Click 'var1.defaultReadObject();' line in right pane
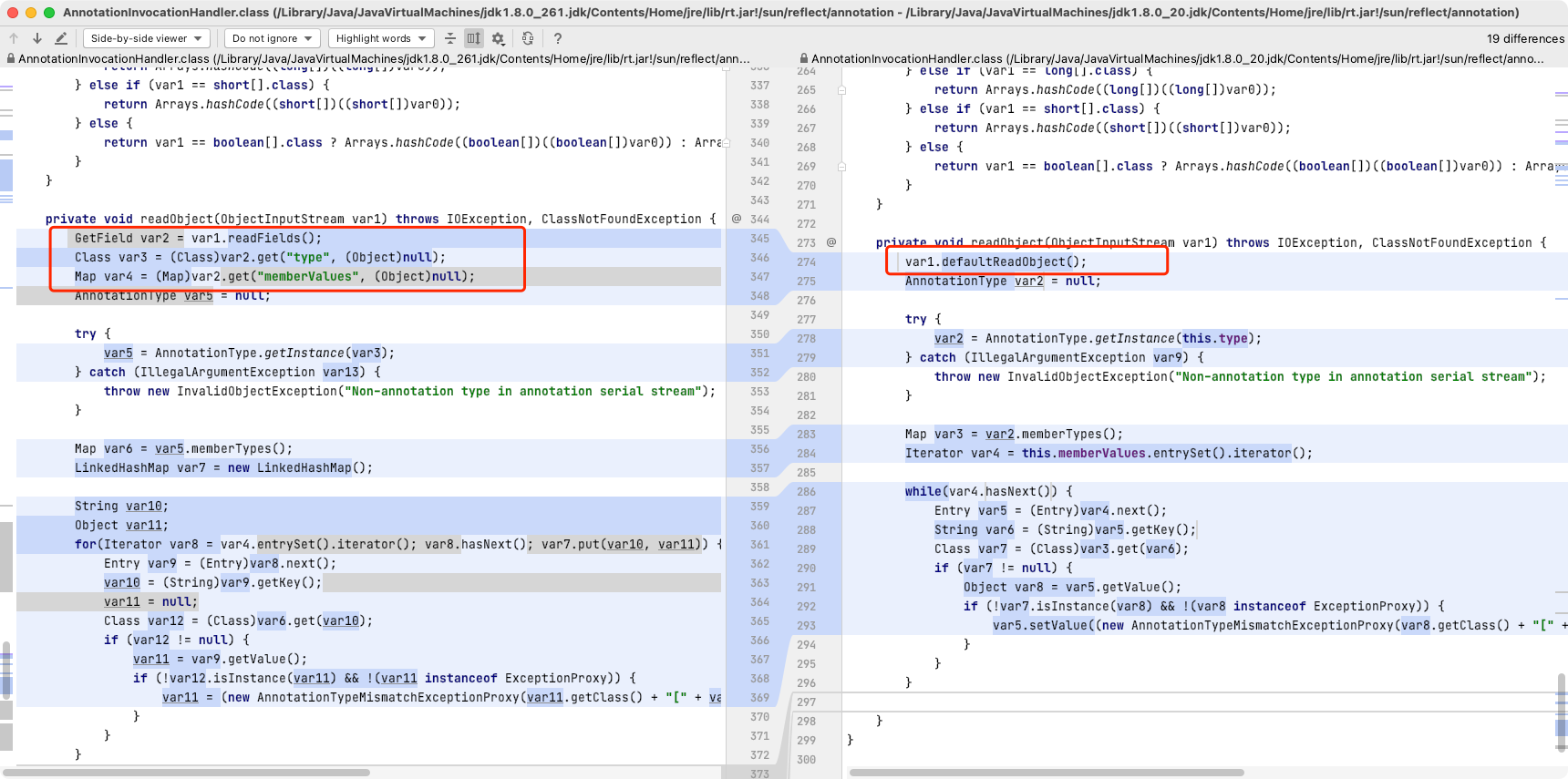1568x779 pixels. click(x=995, y=261)
